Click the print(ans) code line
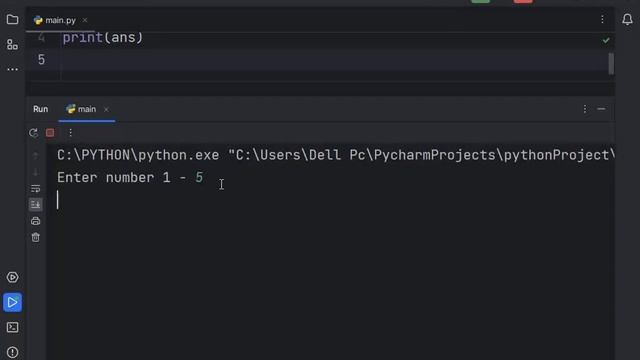This screenshot has width=640, height=360. pos(103,38)
